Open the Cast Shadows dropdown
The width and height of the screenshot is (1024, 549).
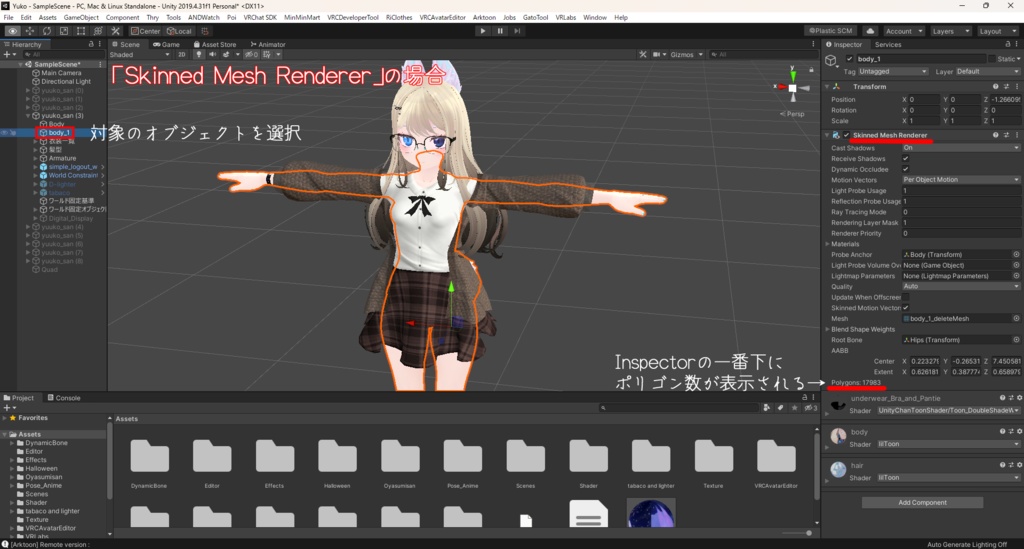pos(961,148)
